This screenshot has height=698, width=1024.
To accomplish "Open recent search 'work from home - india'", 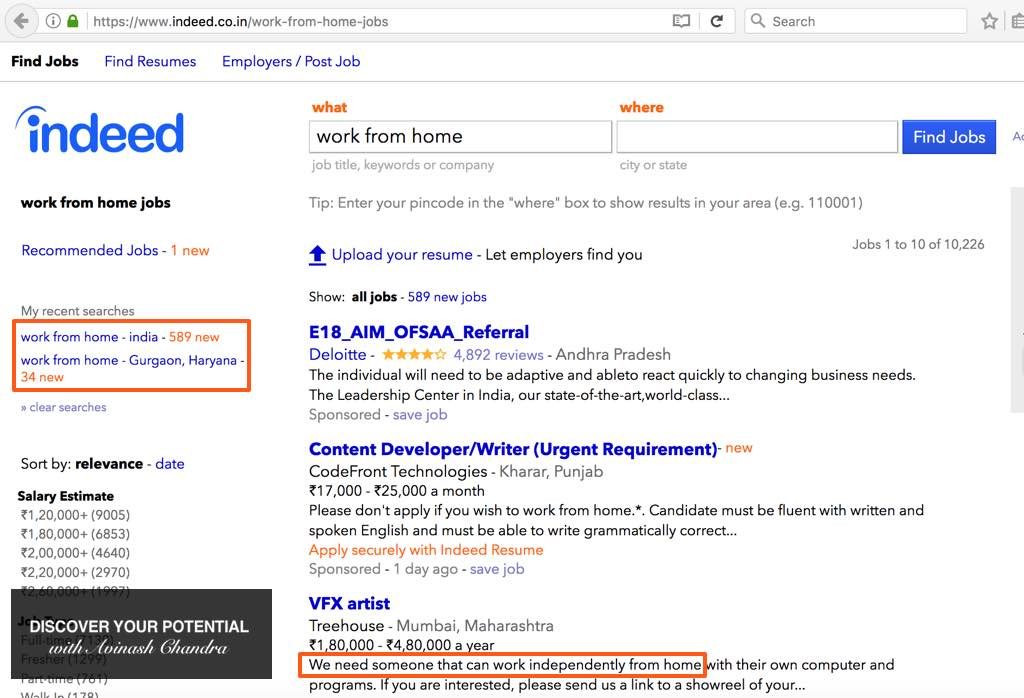I will pyautogui.click(x=89, y=337).
